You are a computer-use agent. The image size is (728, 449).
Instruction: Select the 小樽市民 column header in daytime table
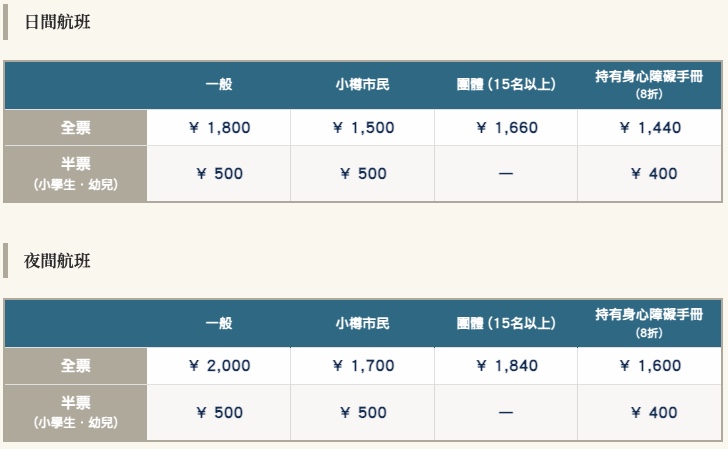pos(362,85)
